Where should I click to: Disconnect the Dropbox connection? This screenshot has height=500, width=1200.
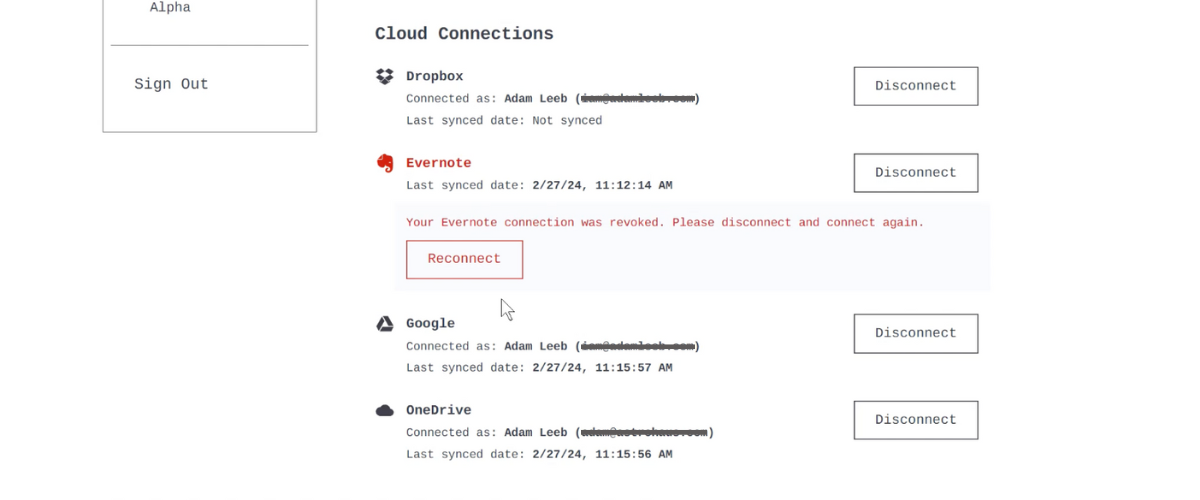pyautogui.click(x=915, y=86)
